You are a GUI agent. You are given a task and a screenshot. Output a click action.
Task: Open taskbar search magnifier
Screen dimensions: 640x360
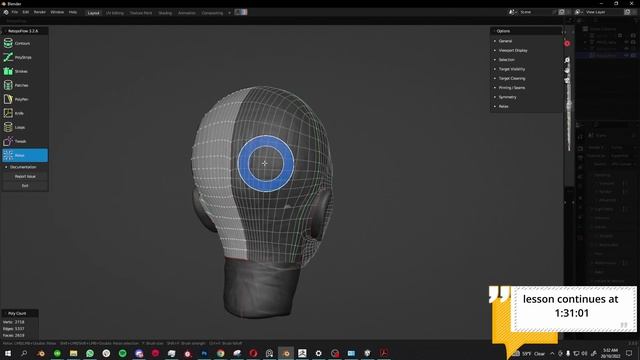[x=24, y=353]
